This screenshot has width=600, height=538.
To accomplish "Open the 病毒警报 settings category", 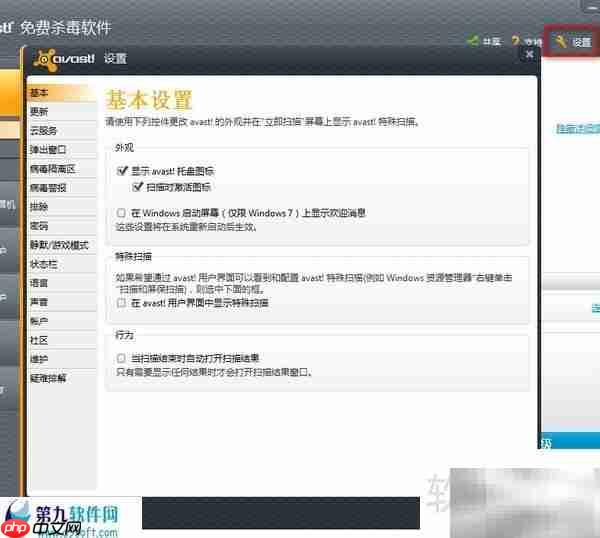I will coord(62,188).
